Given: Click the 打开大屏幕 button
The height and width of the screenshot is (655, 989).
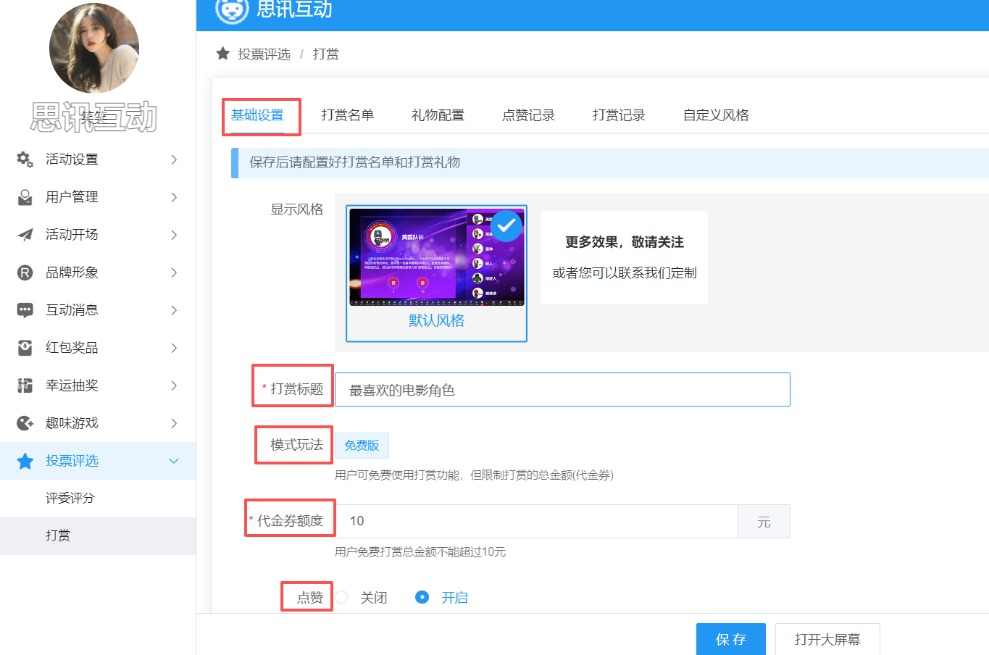Looking at the screenshot, I should pyautogui.click(x=829, y=639).
